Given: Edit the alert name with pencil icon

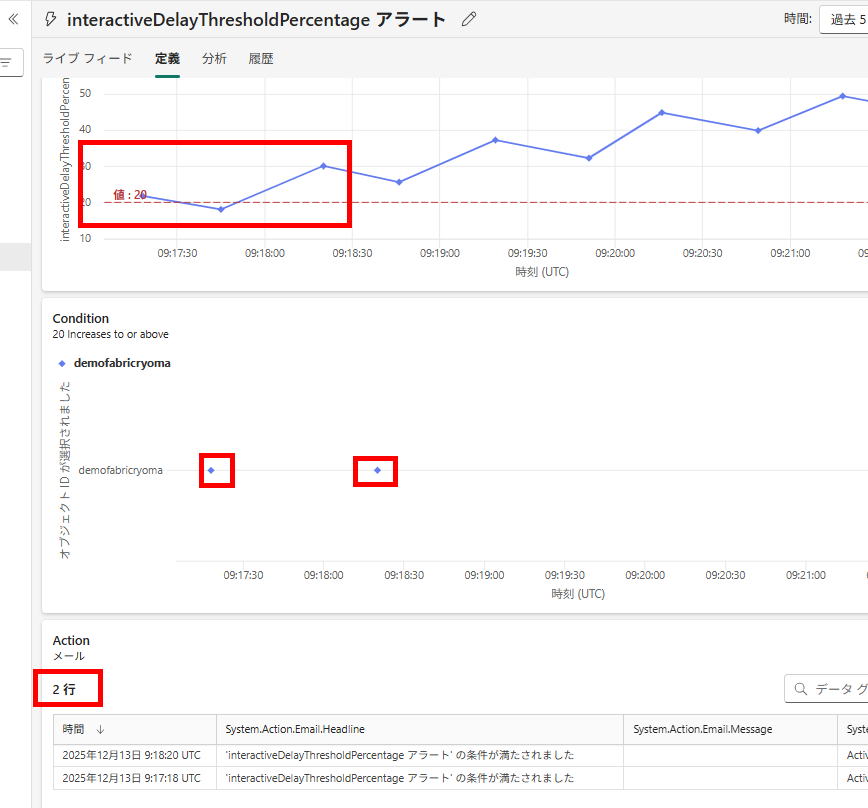Looking at the screenshot, I should point(469,19).
